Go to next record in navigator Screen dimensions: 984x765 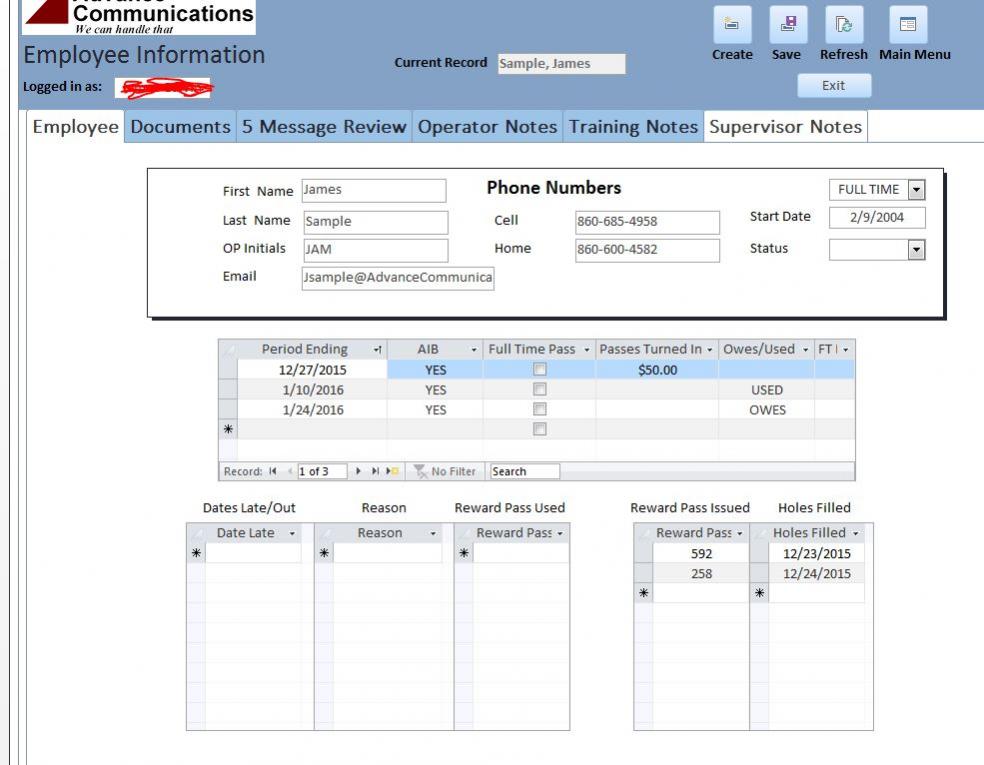point(359,471)
